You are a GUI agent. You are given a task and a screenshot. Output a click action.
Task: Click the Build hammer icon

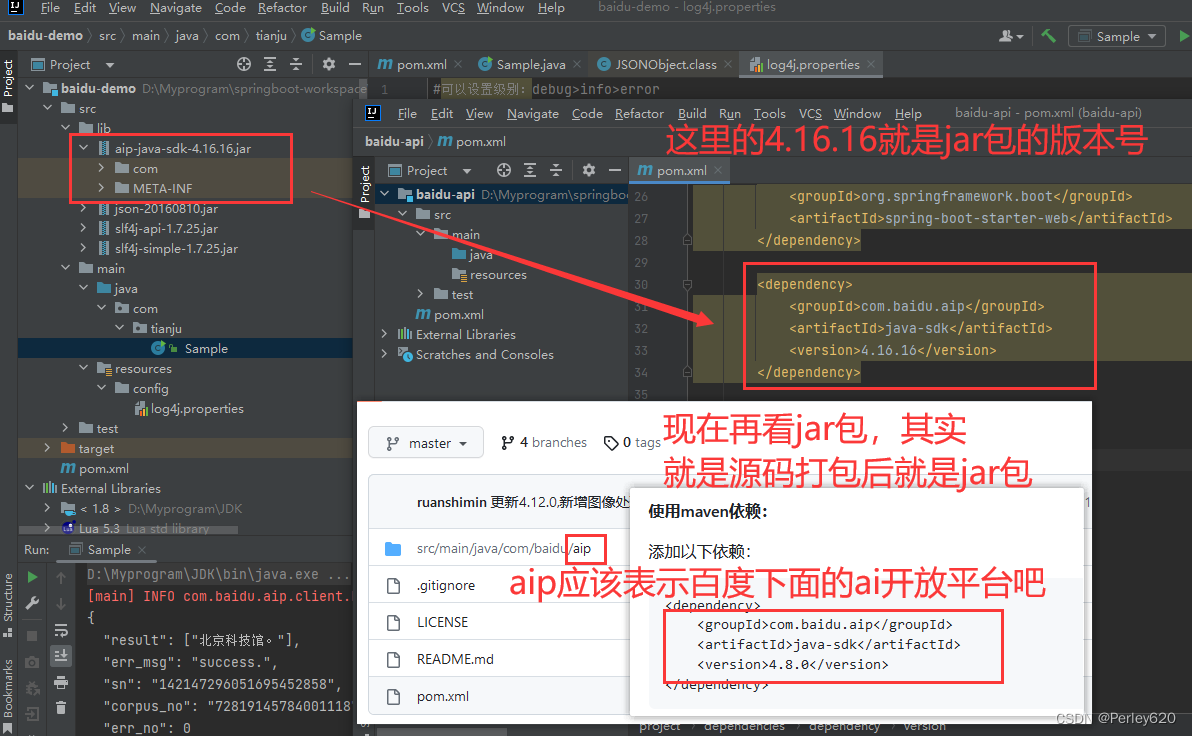(1048, 36)
